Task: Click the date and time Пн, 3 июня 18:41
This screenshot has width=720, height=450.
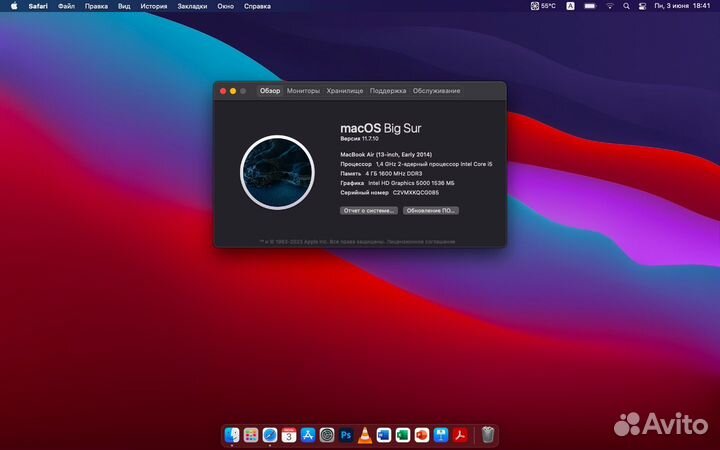Action: [682, 6]
